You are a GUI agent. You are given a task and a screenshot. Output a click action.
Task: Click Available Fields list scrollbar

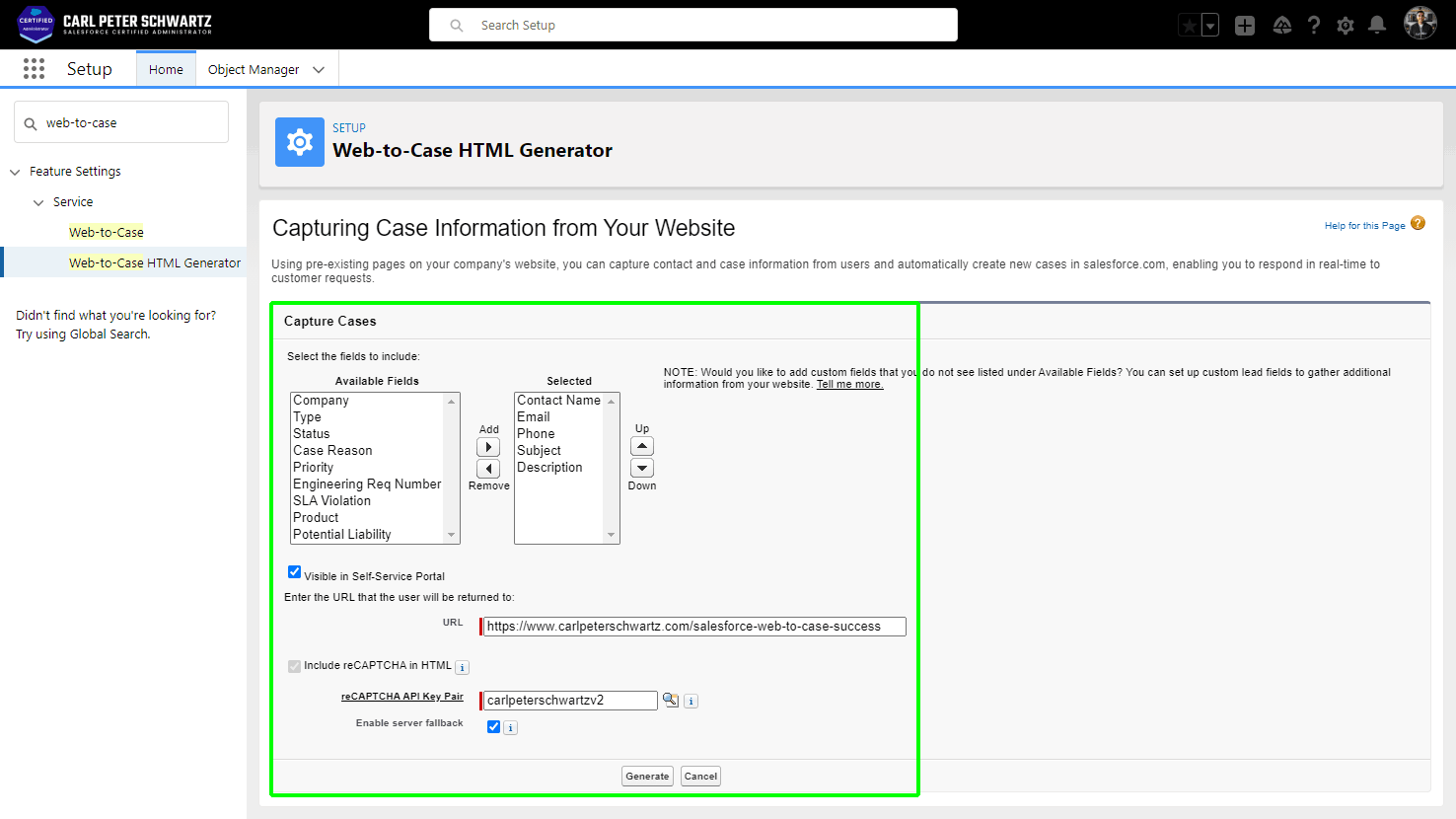pos(452,468)
